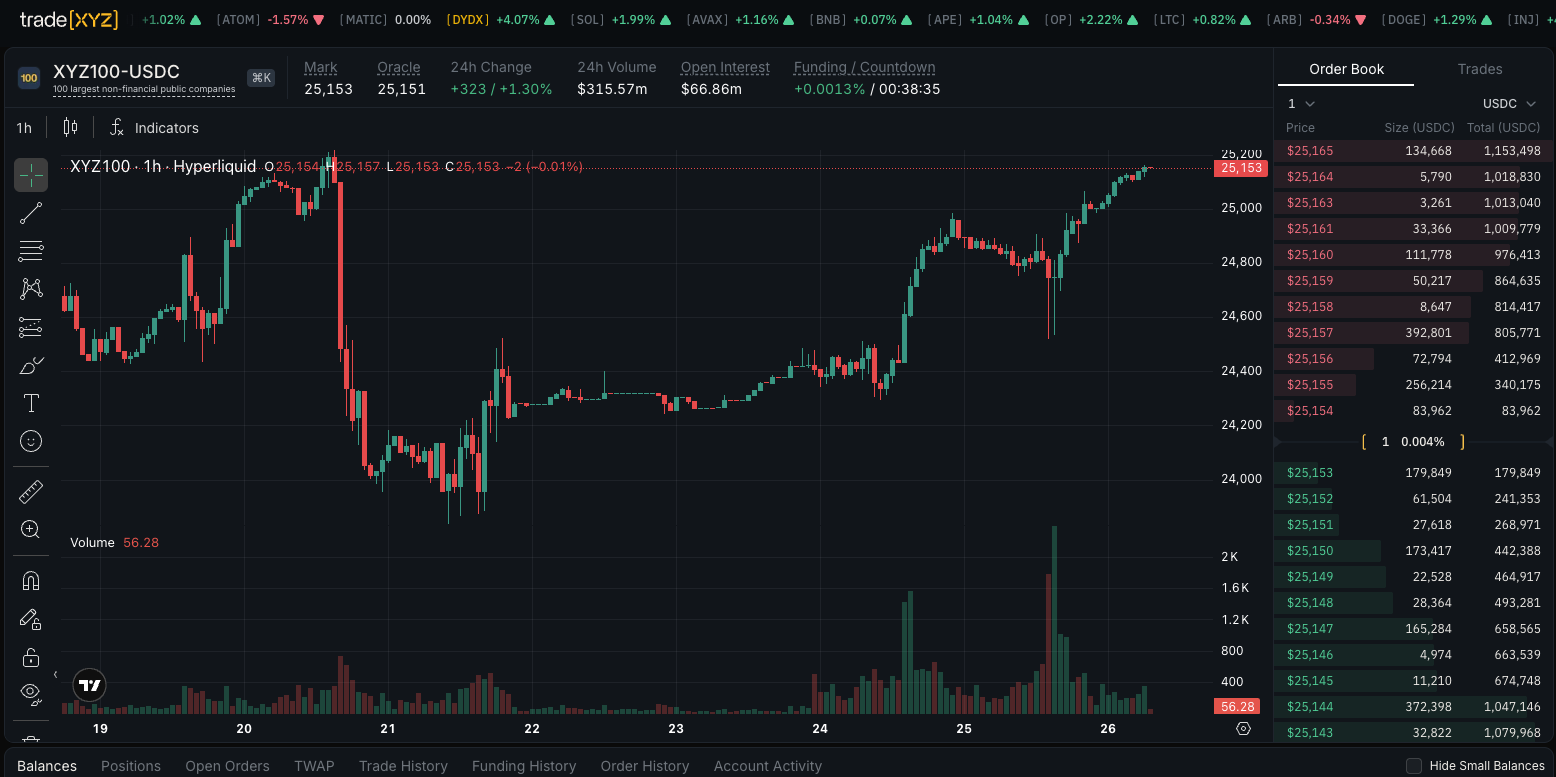The width and height of the screenshot is (1556, 777).
Task: Pick the ruler measure tool
Action: coord(31,492)
